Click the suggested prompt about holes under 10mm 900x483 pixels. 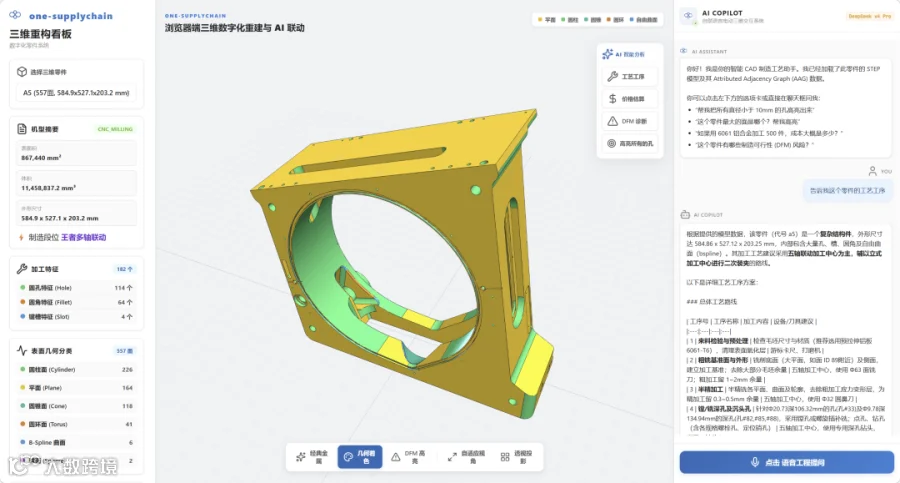point(755,110)
